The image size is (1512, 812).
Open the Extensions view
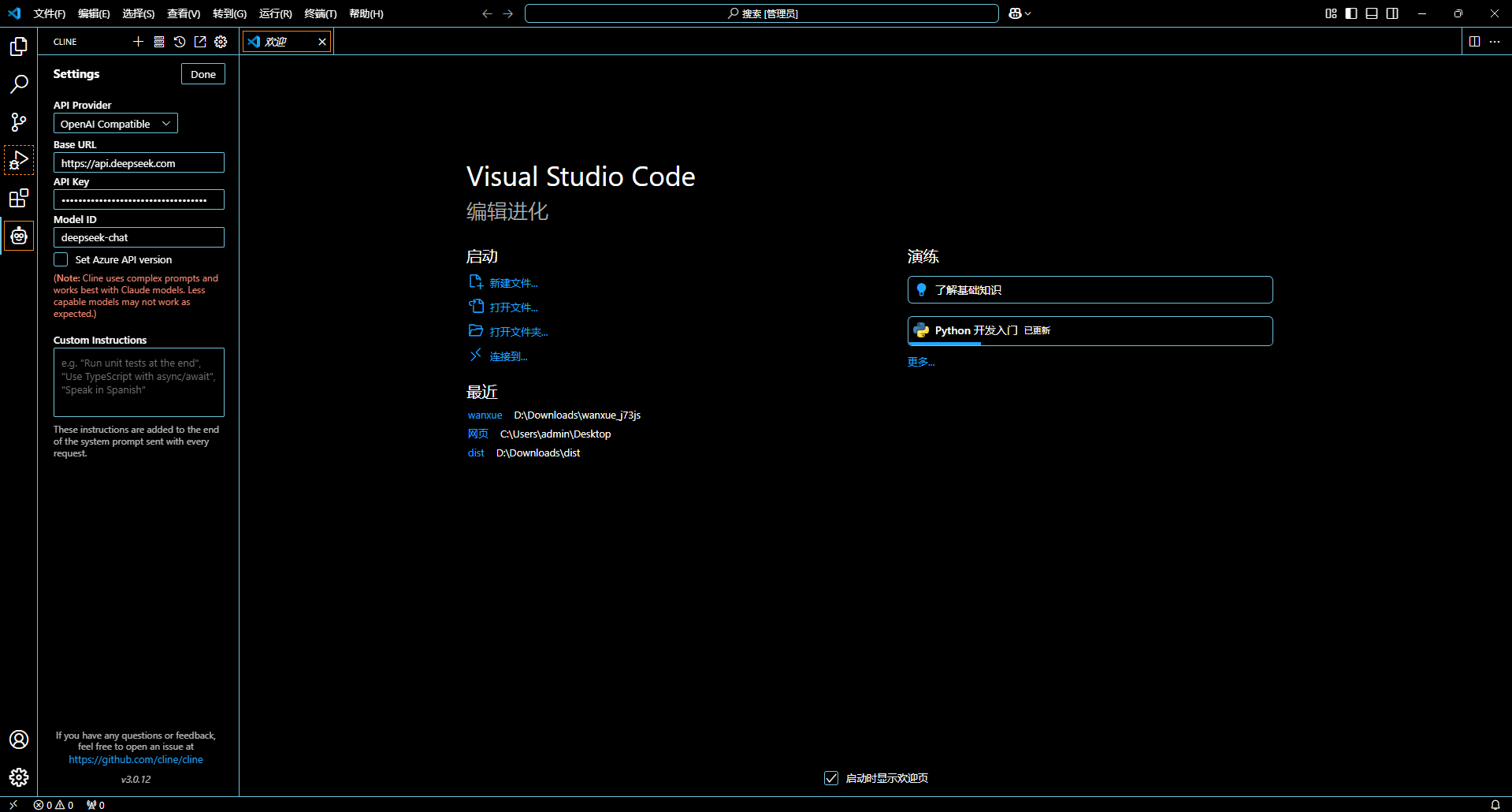click(x=19, y=198)
